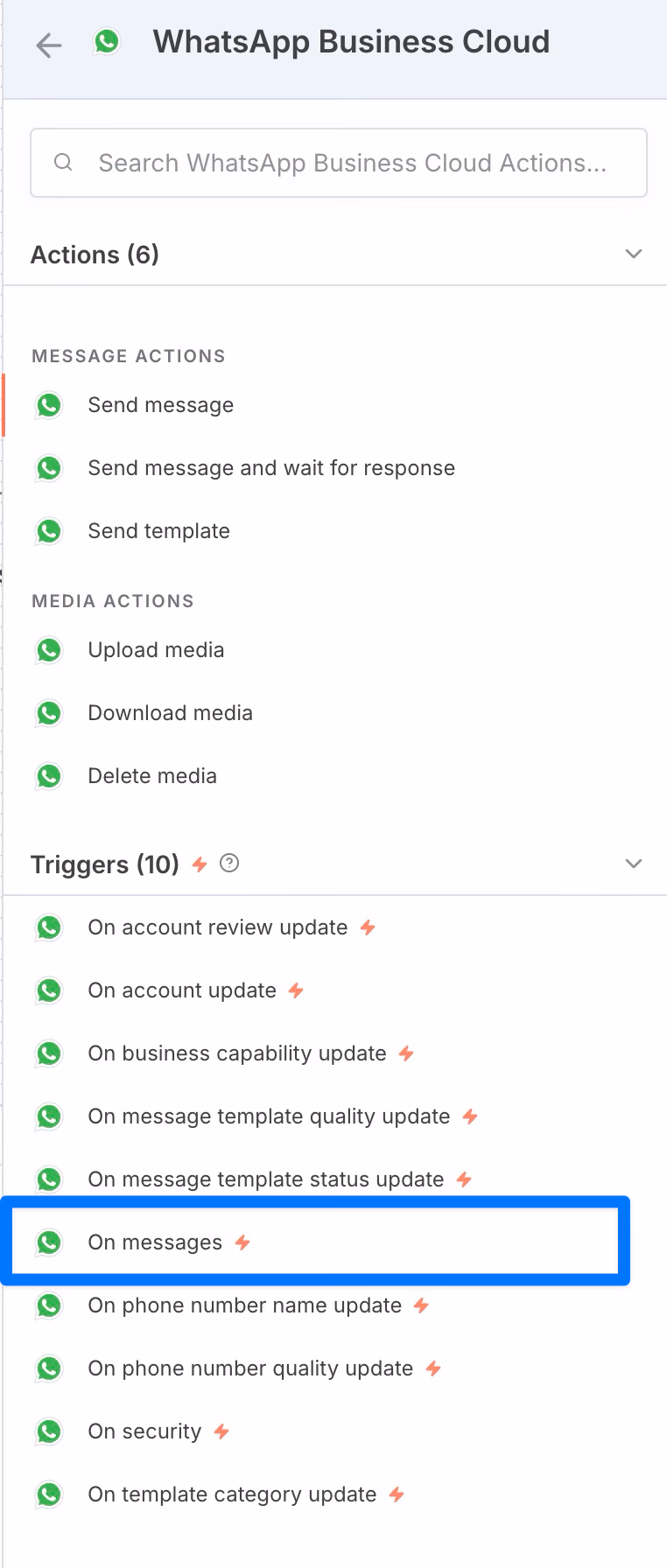
Task: Choose the On messages trigger
Action: [155, 1242]
